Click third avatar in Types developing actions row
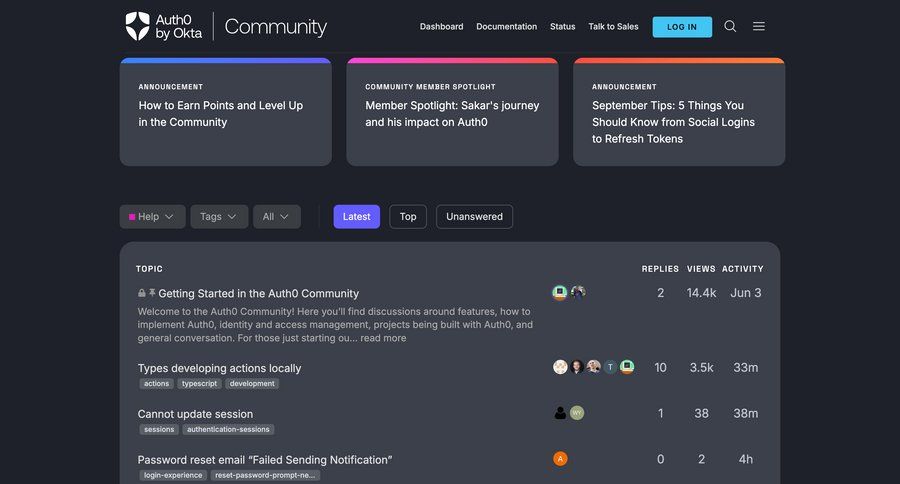Viewport: 900px width, 484px height. click(593, 367)
